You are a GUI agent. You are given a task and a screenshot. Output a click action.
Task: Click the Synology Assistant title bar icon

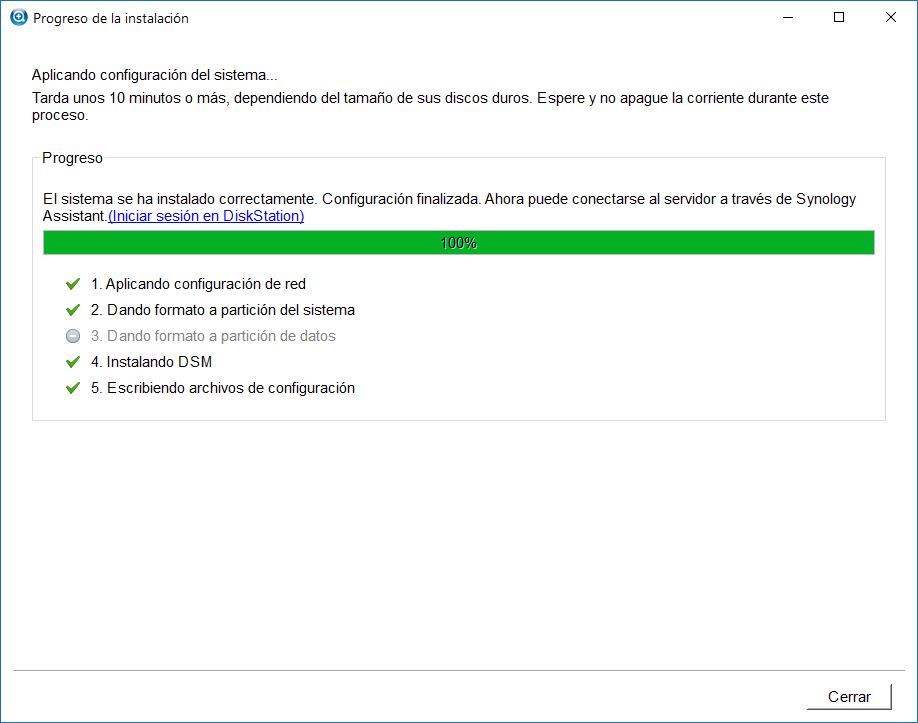19,18
